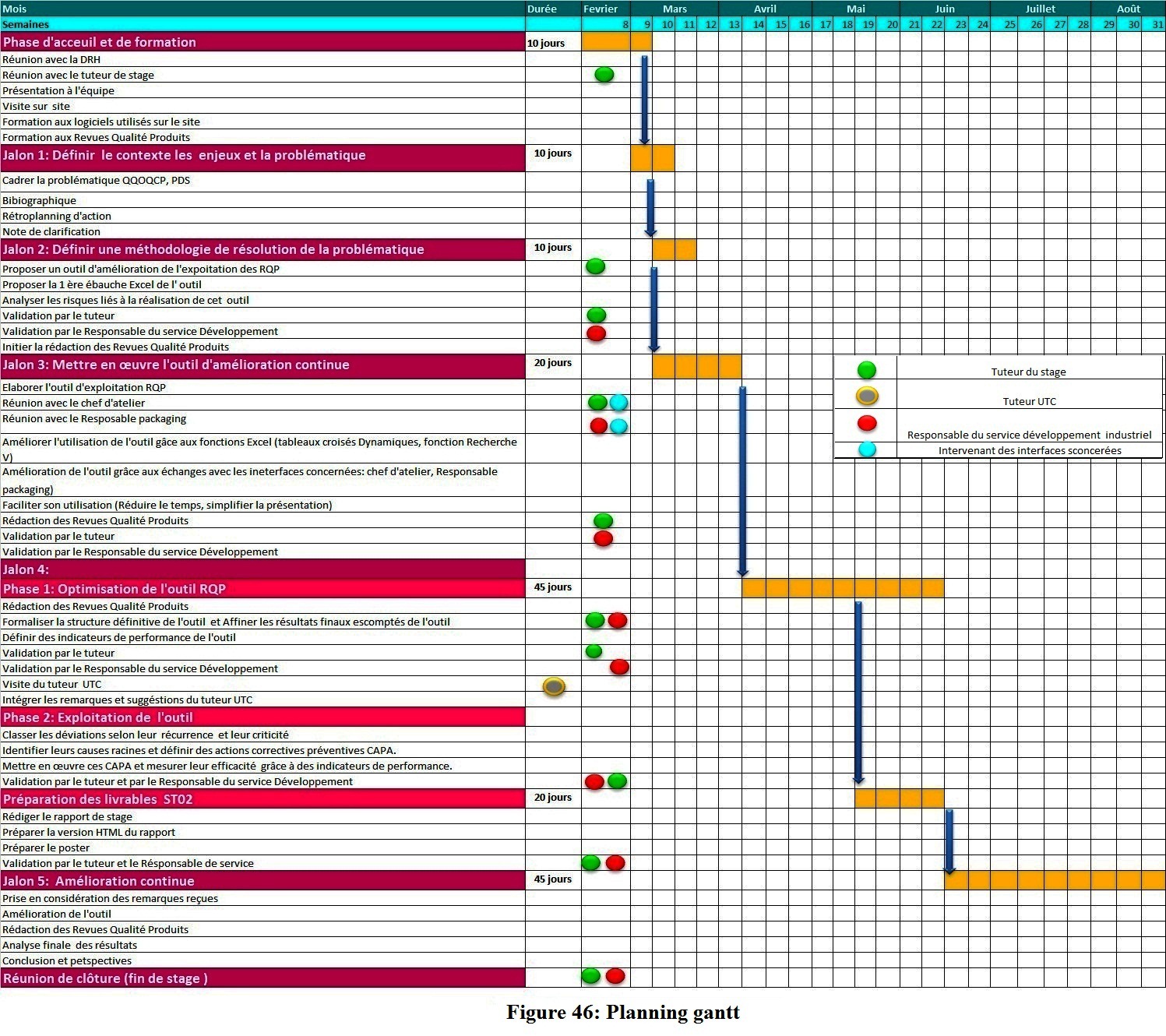Click the 20 jours duration cell of Préparation des livrables
This screenshot has height=1036, width=1166.
pos(553,798)
